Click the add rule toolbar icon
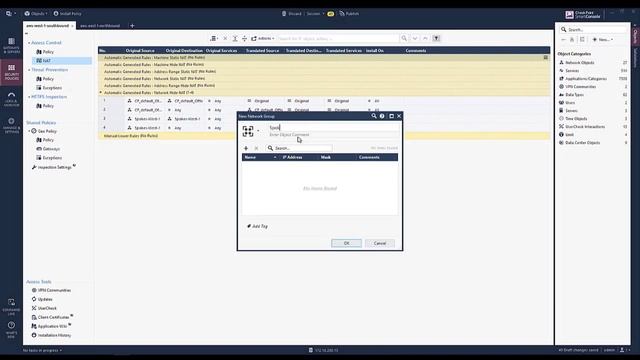 click(213, 38)
